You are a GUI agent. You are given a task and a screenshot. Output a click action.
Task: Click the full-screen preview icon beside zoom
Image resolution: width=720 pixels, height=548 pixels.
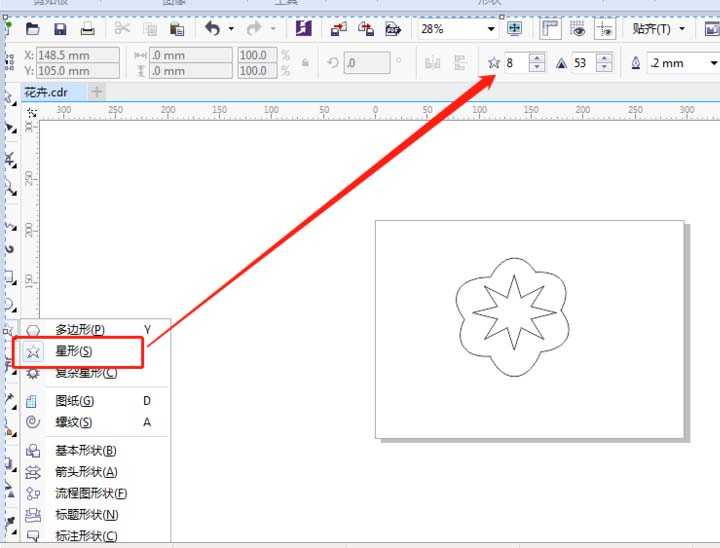(x=514, y=29)
